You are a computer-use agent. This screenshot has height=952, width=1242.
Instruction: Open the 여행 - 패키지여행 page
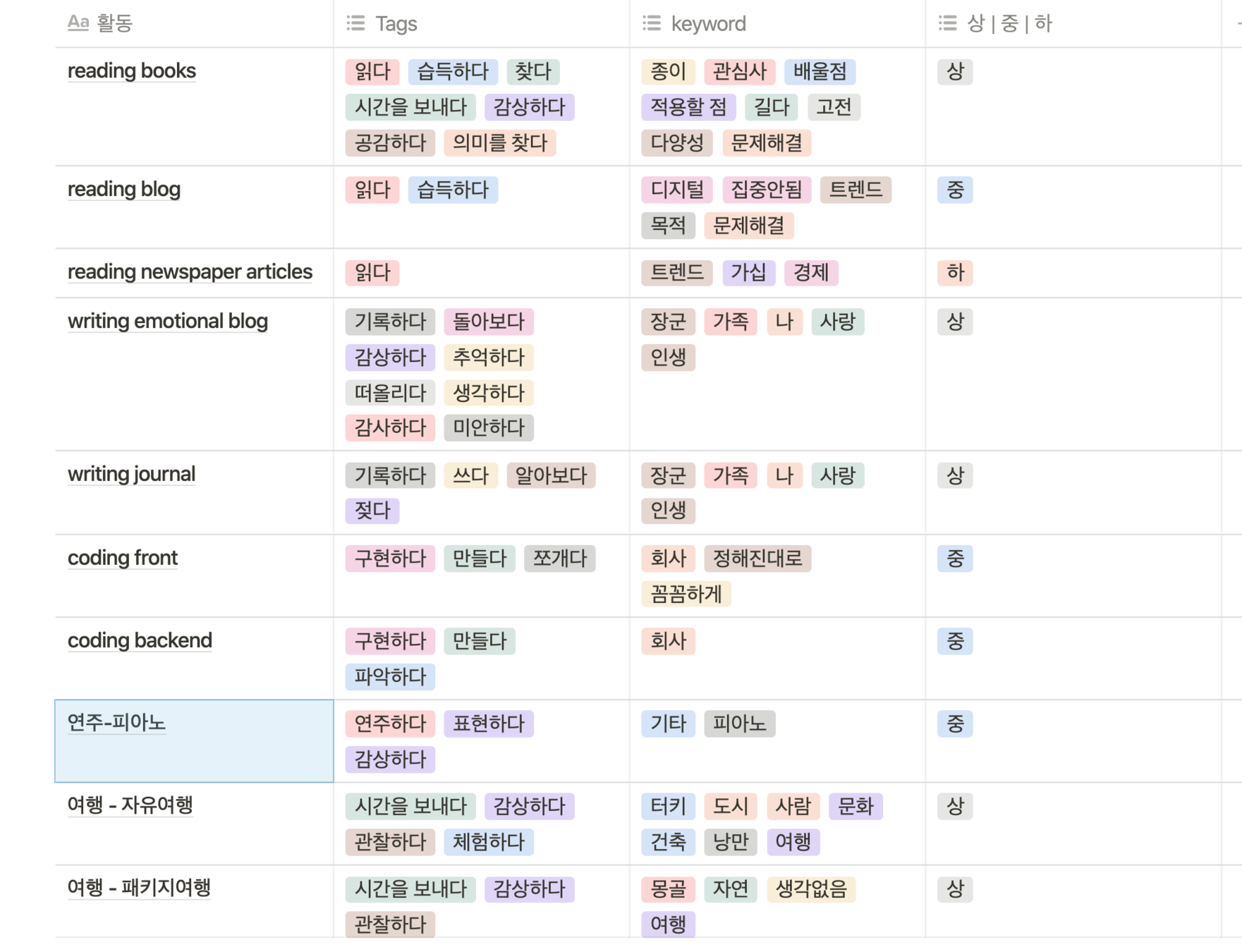click(139, 888)
